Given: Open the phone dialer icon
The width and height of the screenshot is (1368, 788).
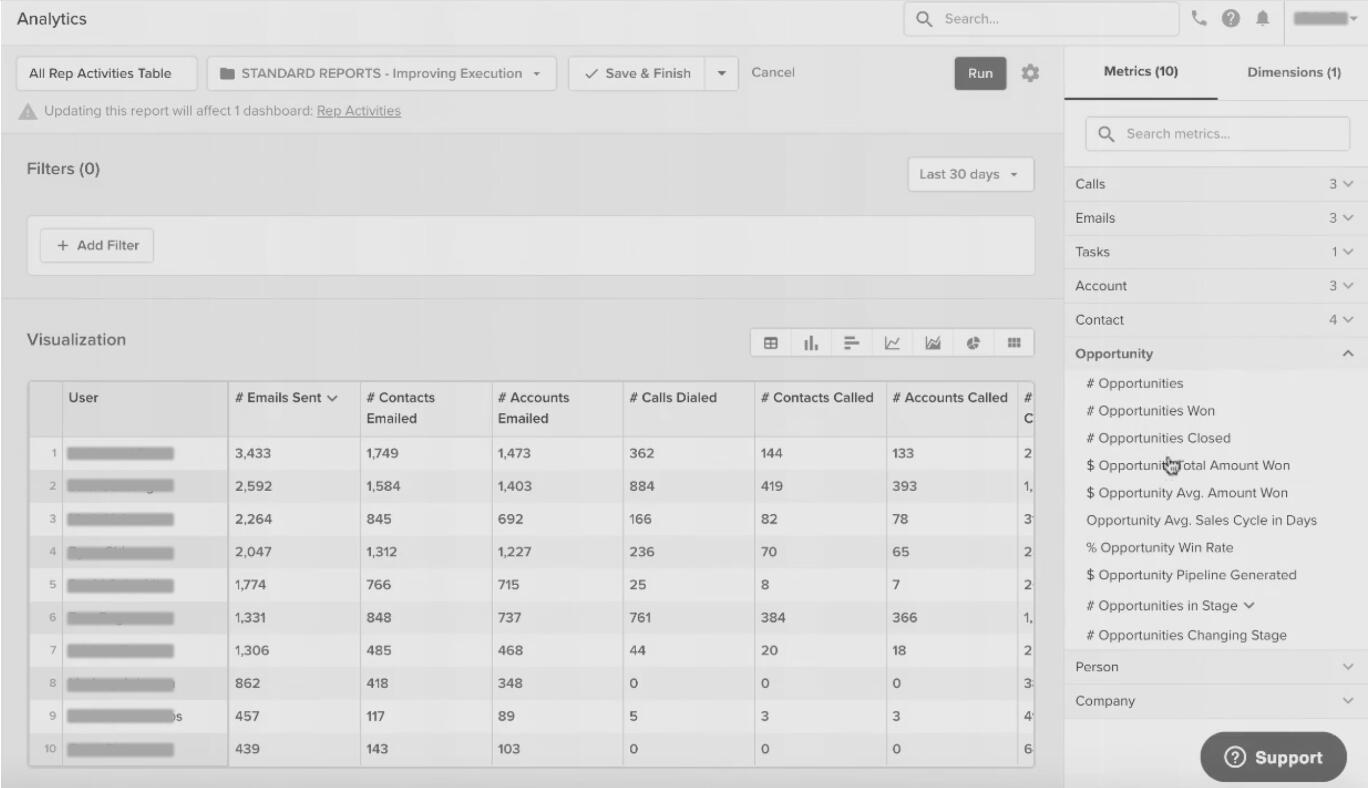Looking at the screenshot, I should coord(1200,19).
